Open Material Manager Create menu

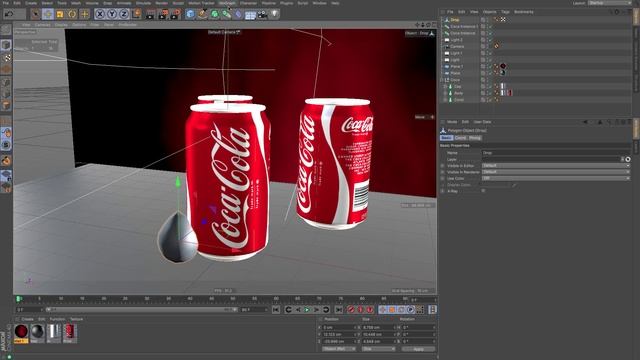tap(27, 319)
